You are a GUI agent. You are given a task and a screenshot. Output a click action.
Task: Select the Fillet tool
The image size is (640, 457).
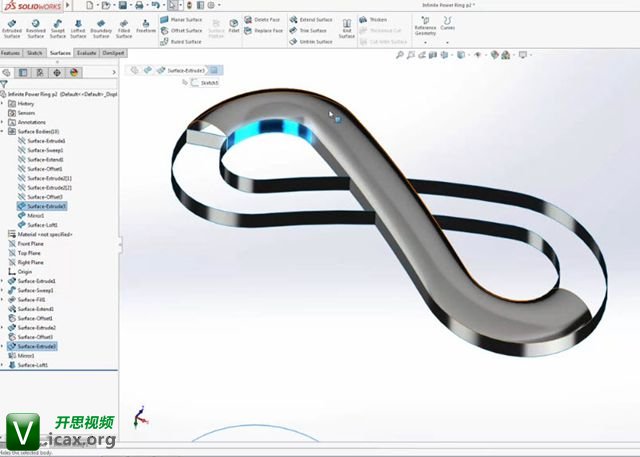pyautogui.click(x=234, y=26)
